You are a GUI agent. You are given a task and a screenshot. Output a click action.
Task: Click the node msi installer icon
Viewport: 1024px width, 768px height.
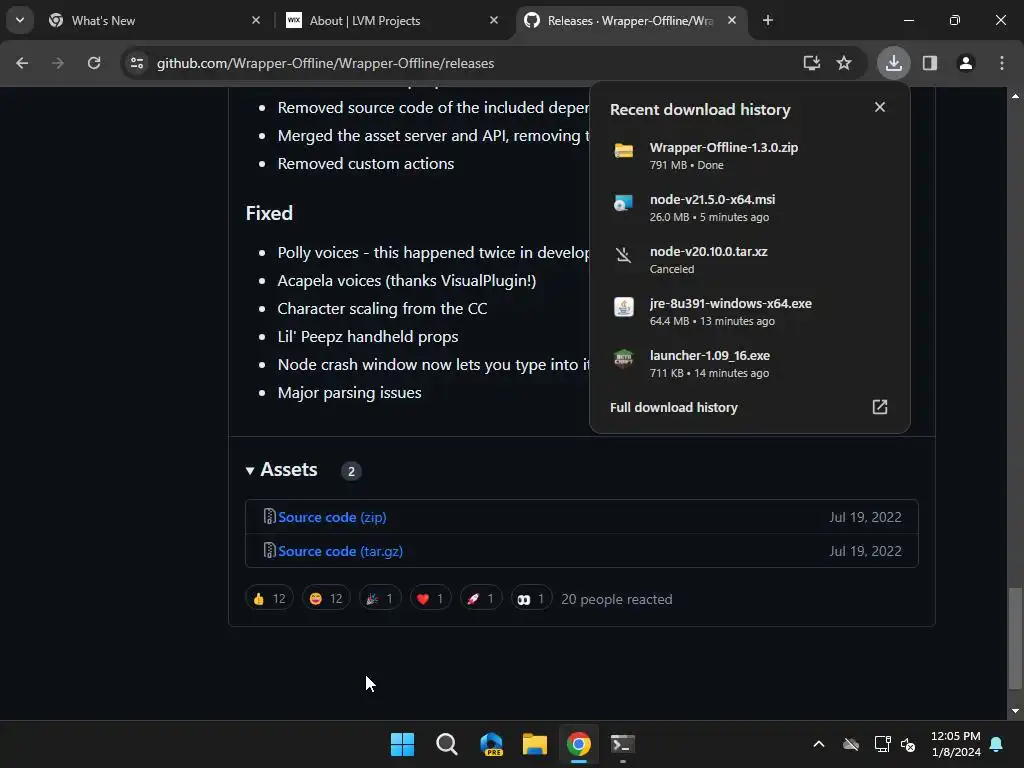[x=624, y=203]
